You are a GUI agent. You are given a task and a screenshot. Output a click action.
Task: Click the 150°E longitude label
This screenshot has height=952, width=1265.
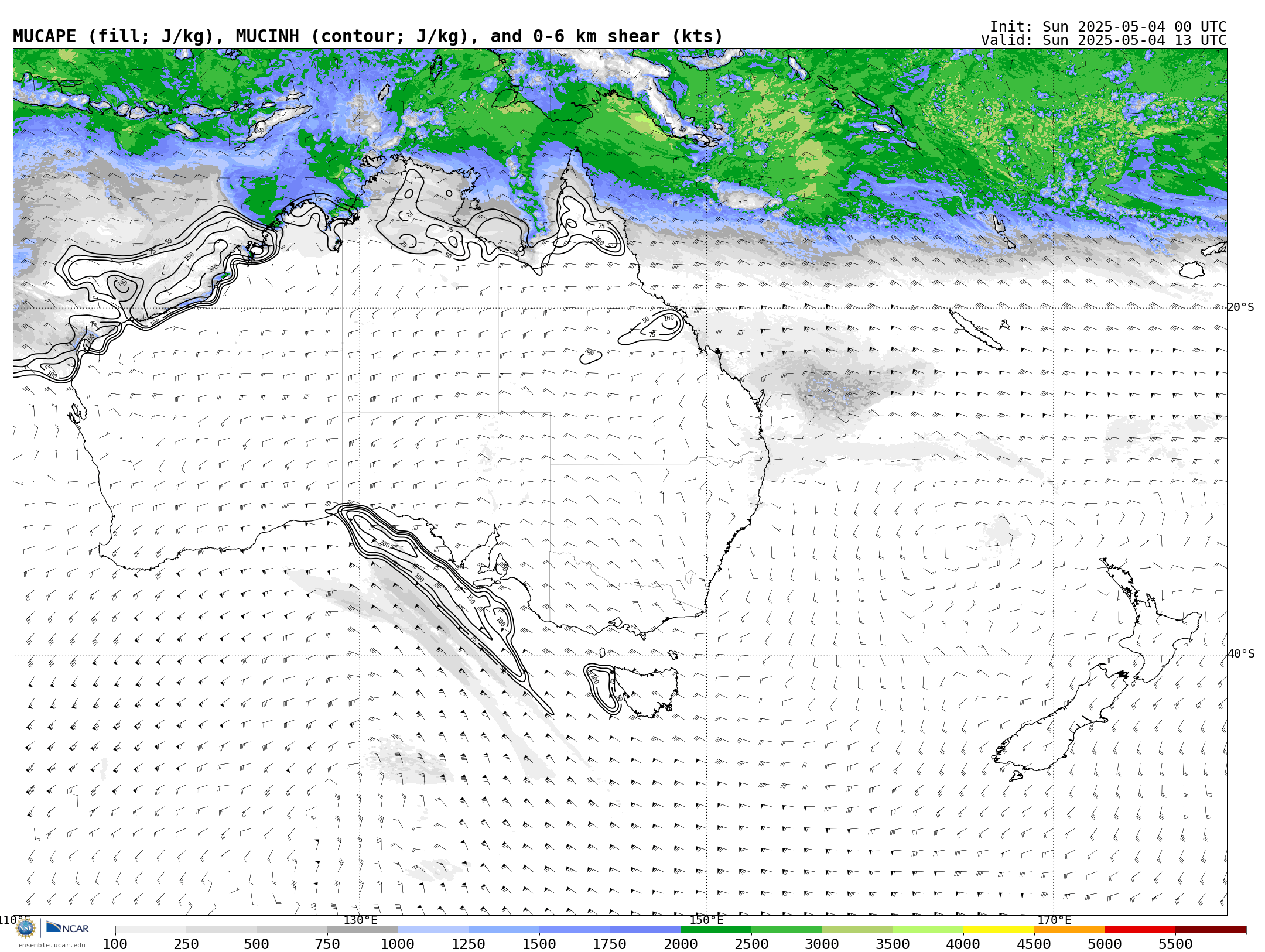click(706, 920)
